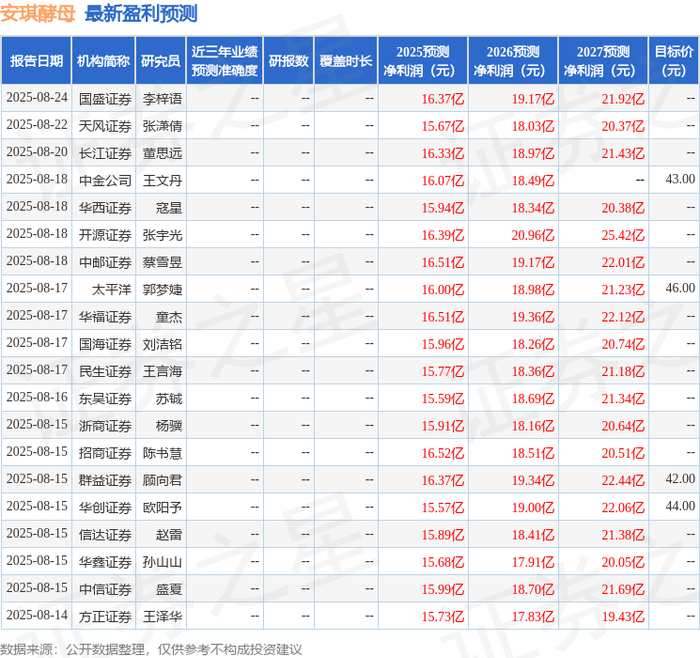Image resolution: width=700 pixels, height=658 pixels.
Task: Click the 15.77亿 forecast value
Action: tap(443, 371)
